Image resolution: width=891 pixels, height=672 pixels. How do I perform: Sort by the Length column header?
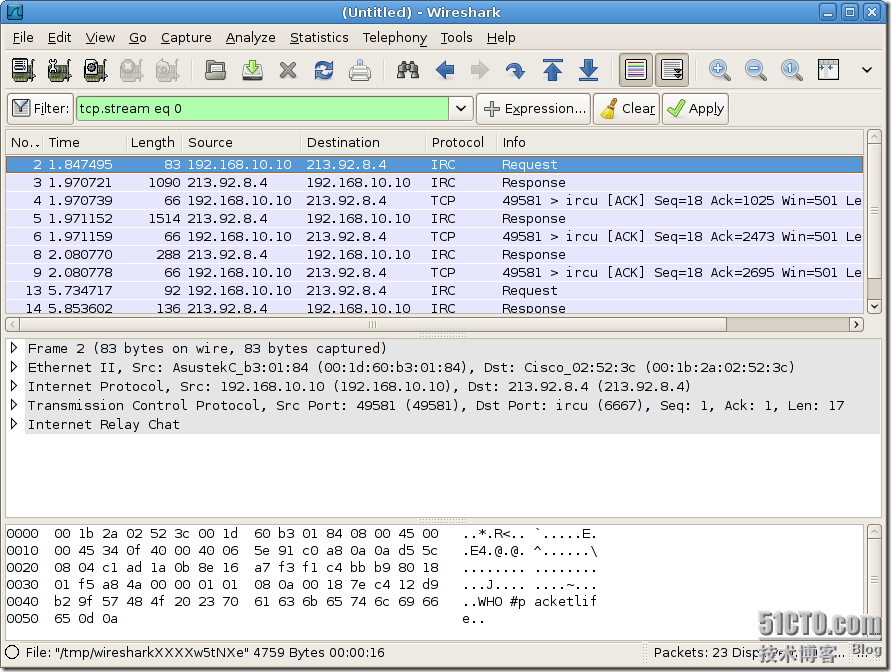point(154,143)
